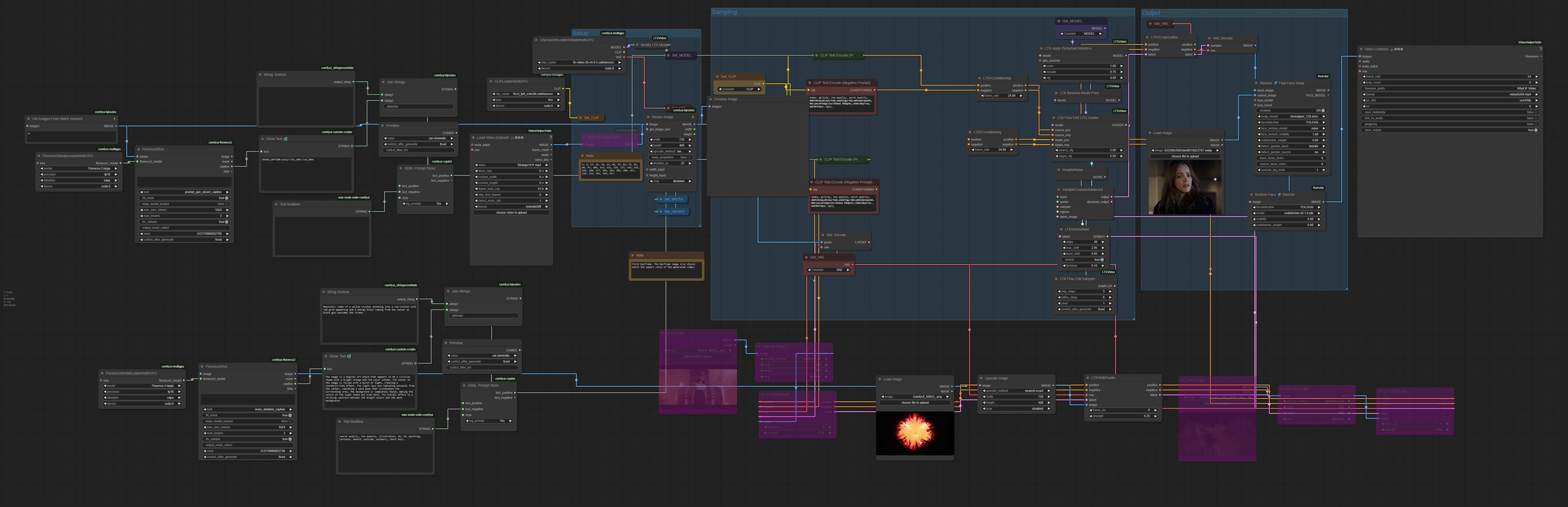Click the upper Show Text node's title icon
This screenshot has height=507, width=1568.
click(285, 139)
